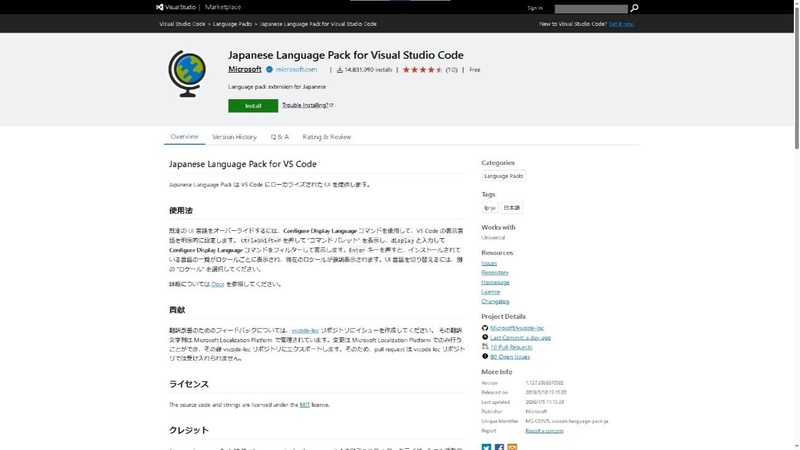Open the Rating & Review tab
This screenshot has height=450, width=800.
(x=327, y=137)
